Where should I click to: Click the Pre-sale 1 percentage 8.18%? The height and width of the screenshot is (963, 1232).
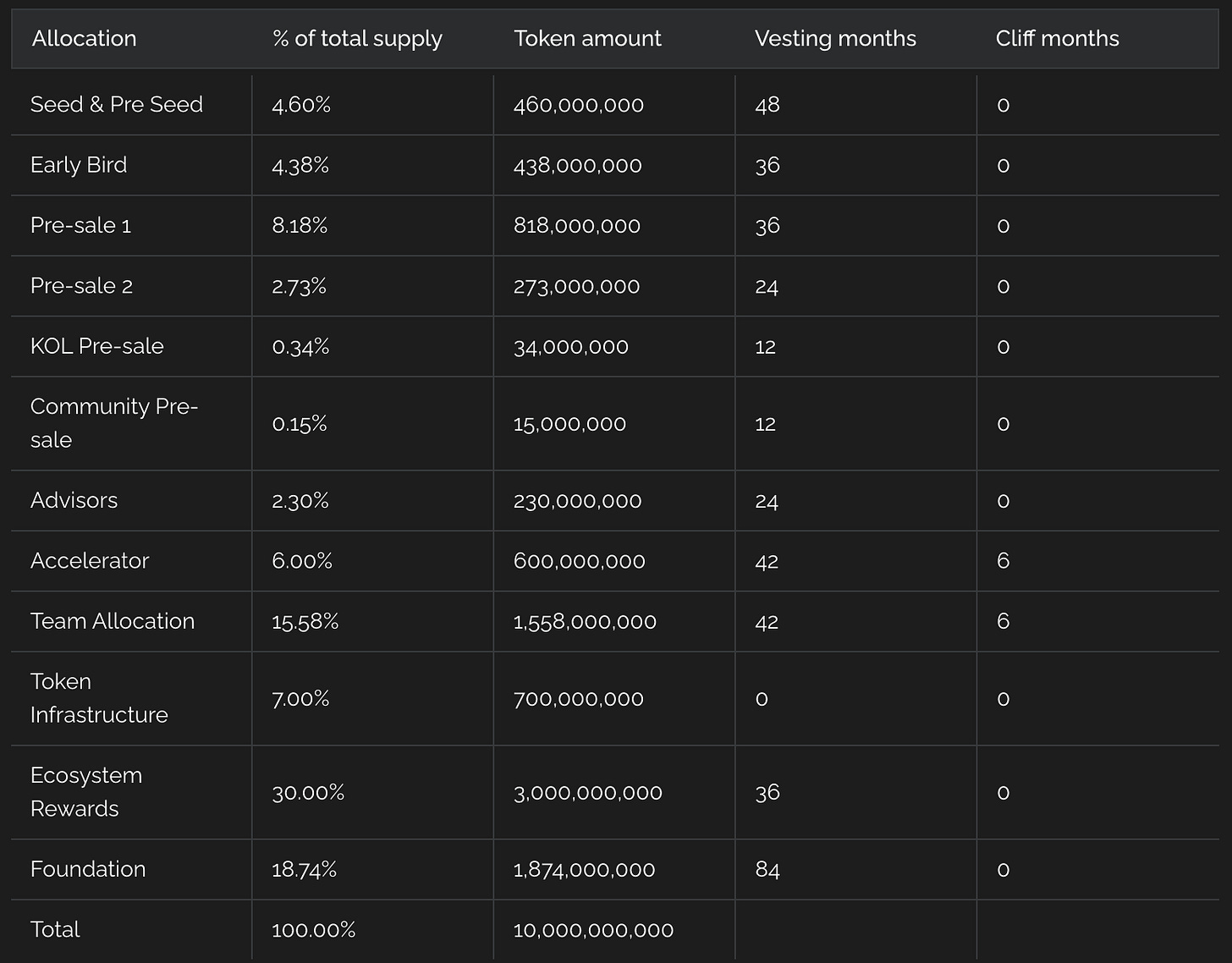pyautogui.click(x=300, y=226)
